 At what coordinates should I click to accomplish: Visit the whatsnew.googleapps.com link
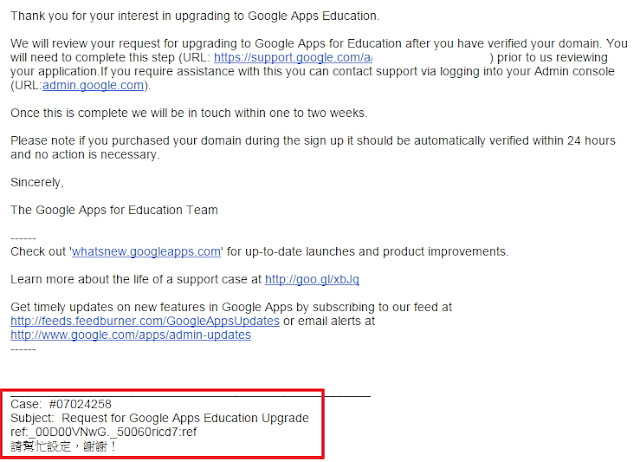pyautogui.click(x=147, y=252)
